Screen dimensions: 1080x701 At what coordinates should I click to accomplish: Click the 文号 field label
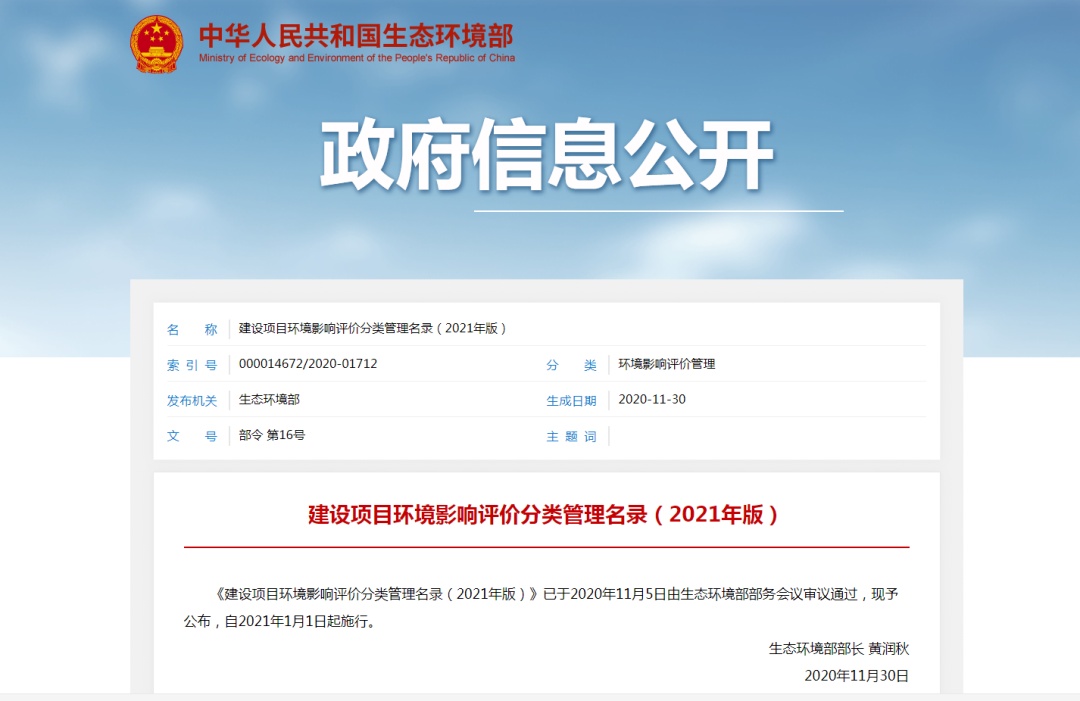[192, 436]
